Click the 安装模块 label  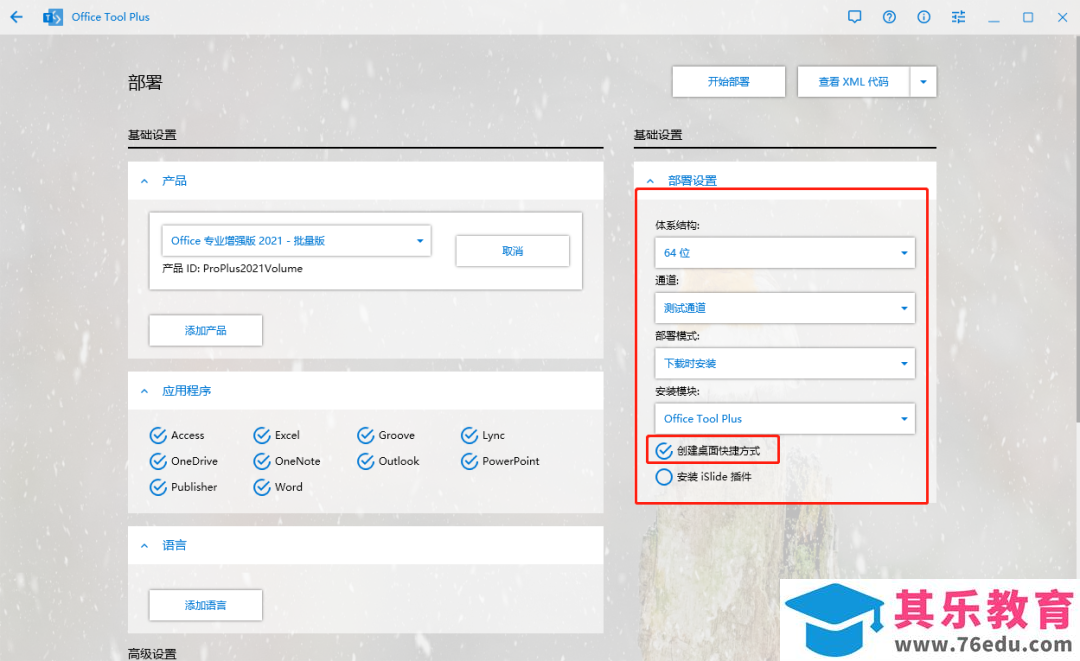(x=677, y=391)
